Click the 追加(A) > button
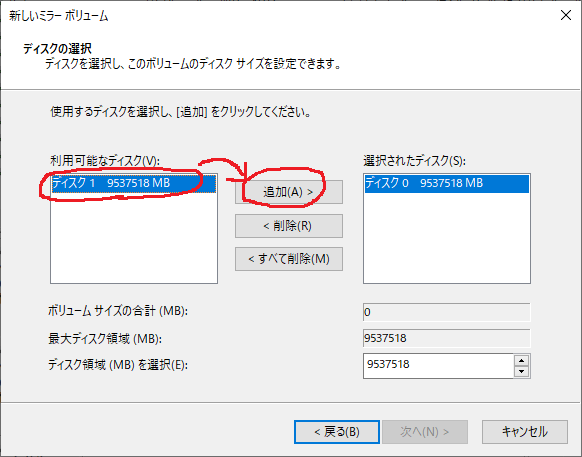582x457 pixels. point(289,192)
